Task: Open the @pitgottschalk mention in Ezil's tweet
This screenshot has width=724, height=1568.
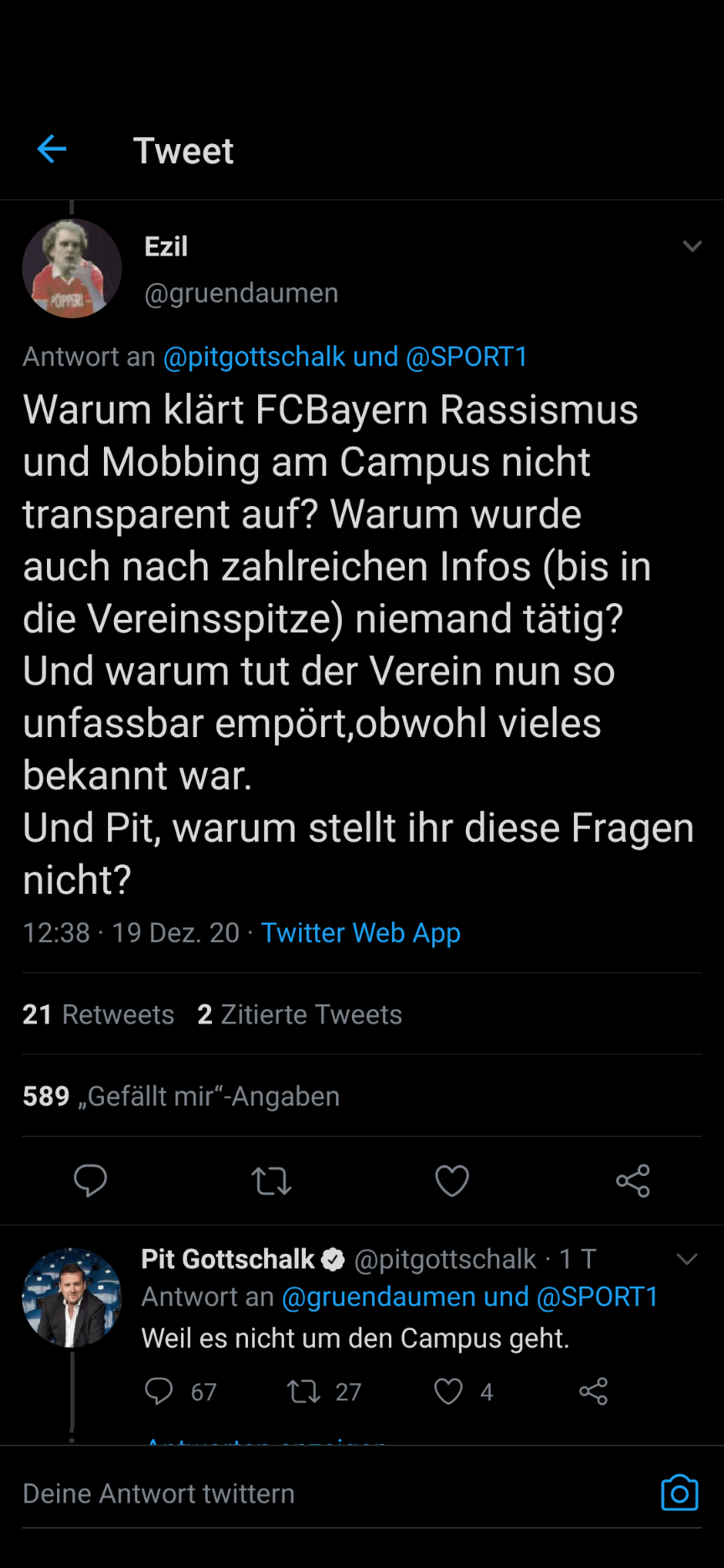Action: pos(254,357)
